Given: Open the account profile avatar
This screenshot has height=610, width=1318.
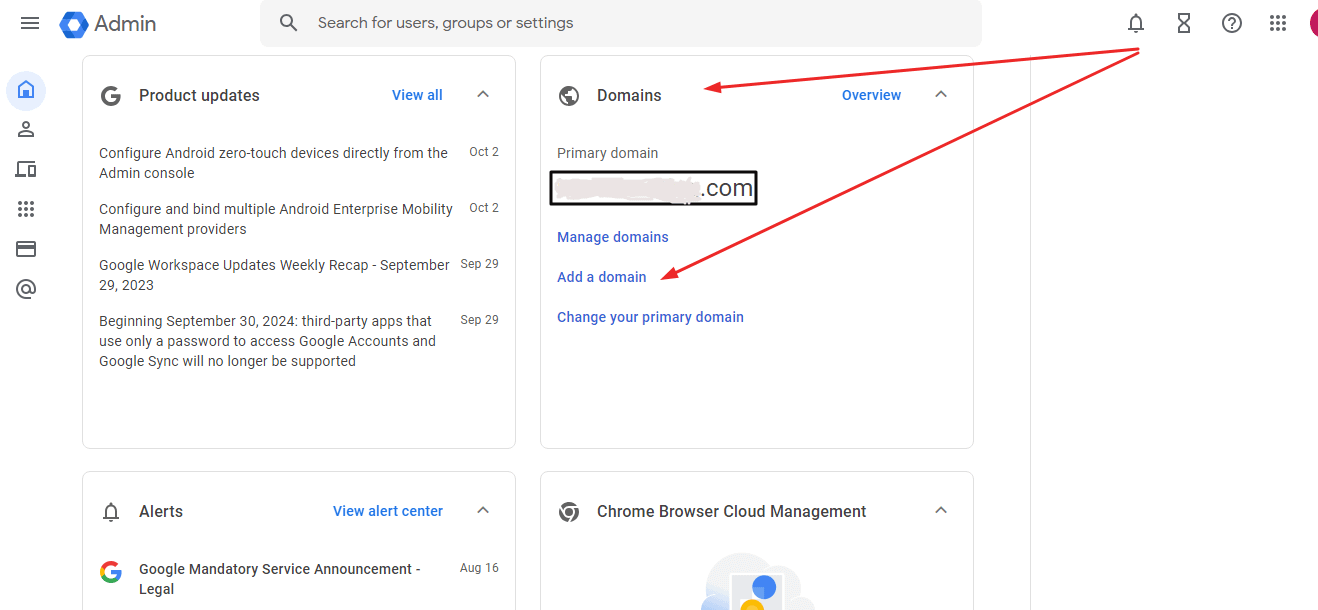Looking at the screenshot, I should point(1313,23).
